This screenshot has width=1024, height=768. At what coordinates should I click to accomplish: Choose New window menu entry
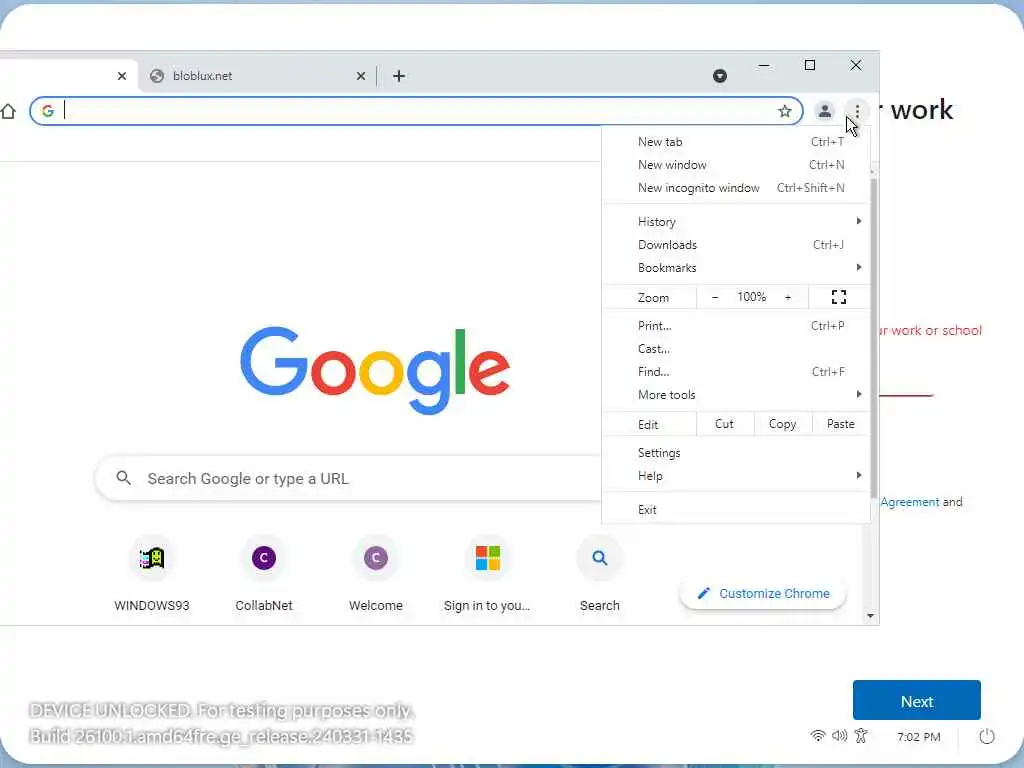(736, 165)
